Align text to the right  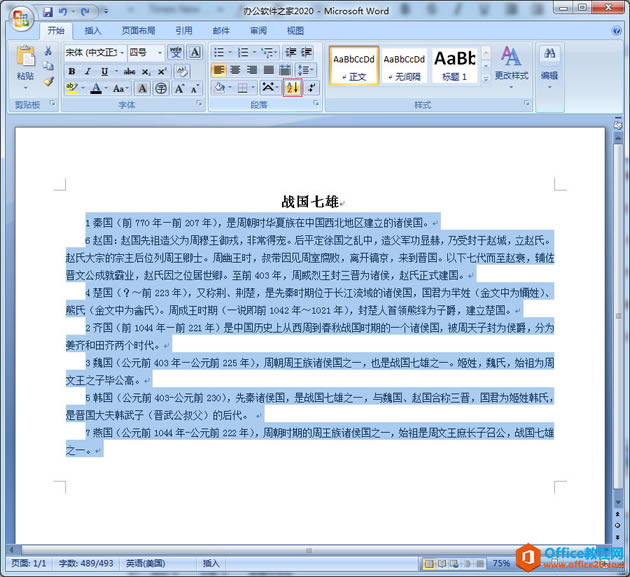[x=252, y=70]
